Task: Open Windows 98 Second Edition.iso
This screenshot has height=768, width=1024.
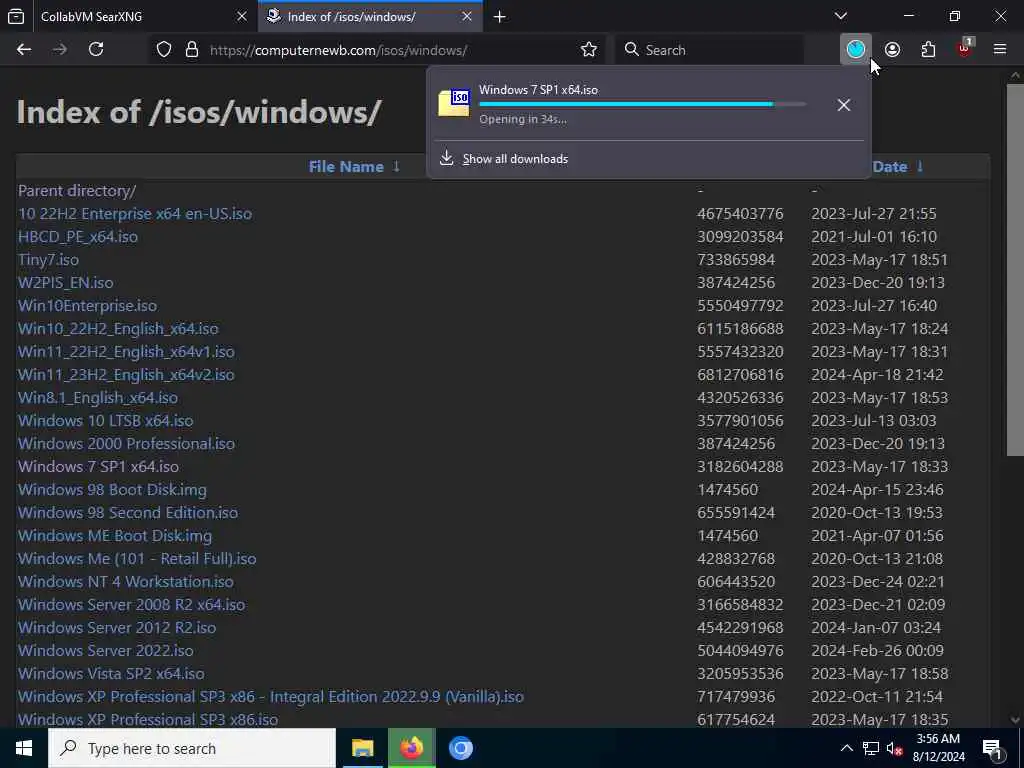Action: 127,512
